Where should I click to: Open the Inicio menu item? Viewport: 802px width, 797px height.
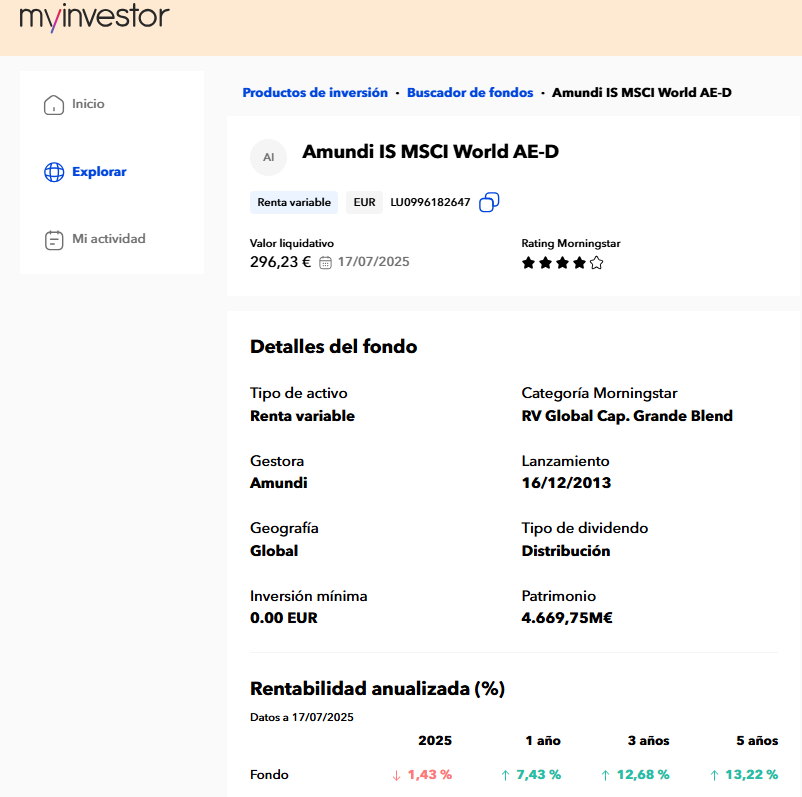(x=88, y=104)
